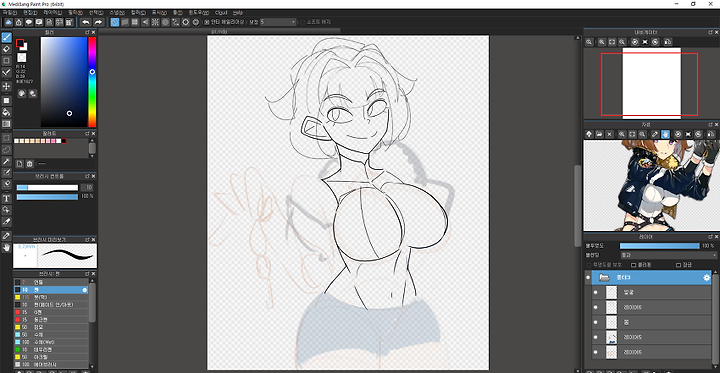Click the Redo arrow in top toolbar
Screen dimensions: 720x373
pyautogui.click(x=98, y=22)
